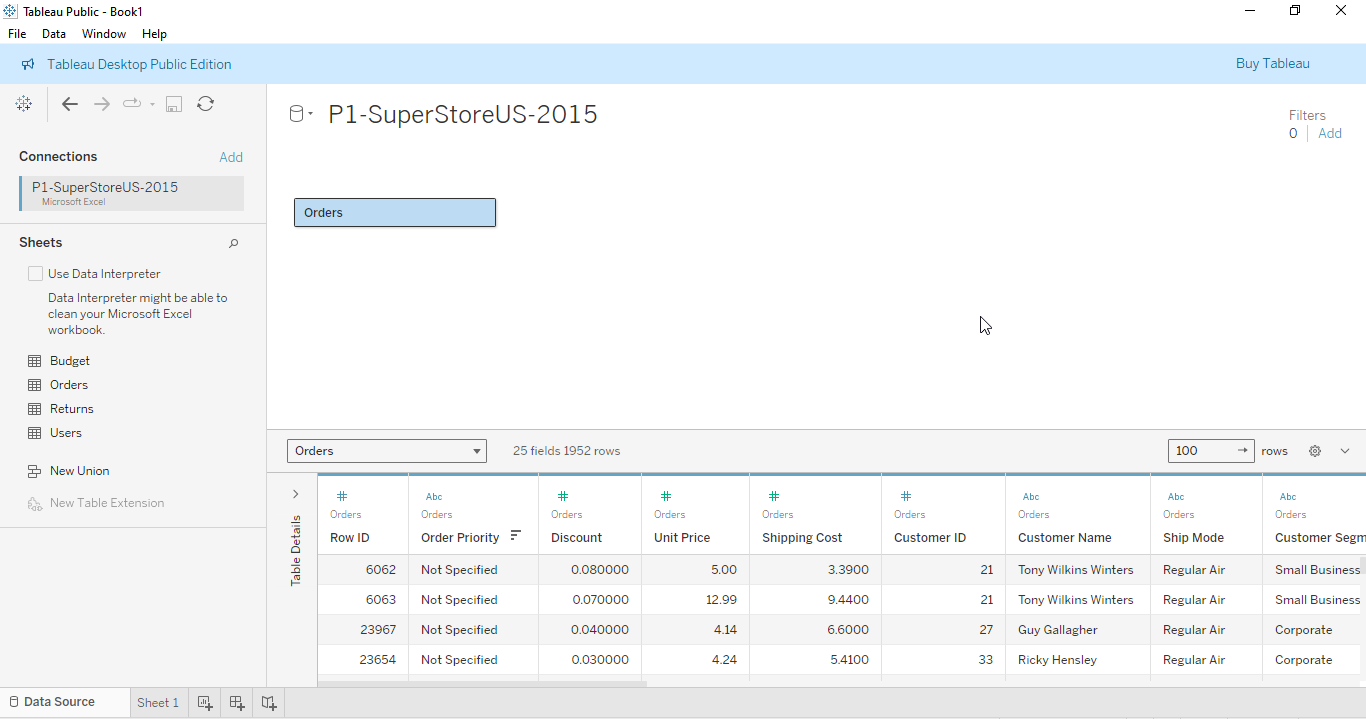Open the redo options dropdown arrow
Viewport: 1366px width, 719px height.
pos(152,104)
